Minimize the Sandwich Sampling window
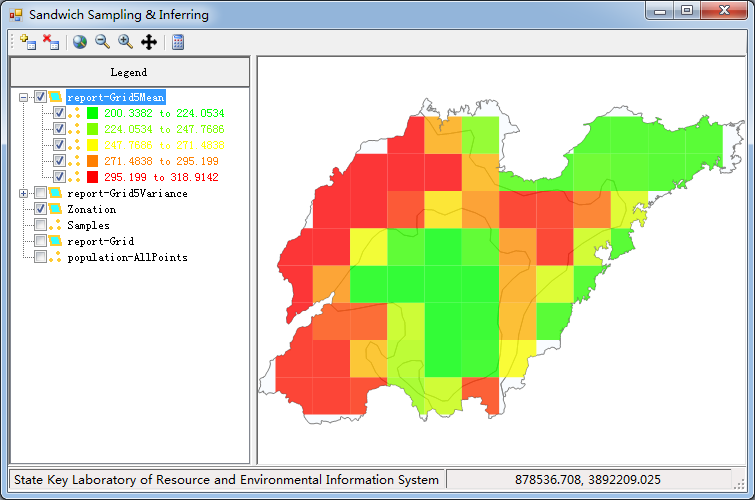 coord(660,11)
